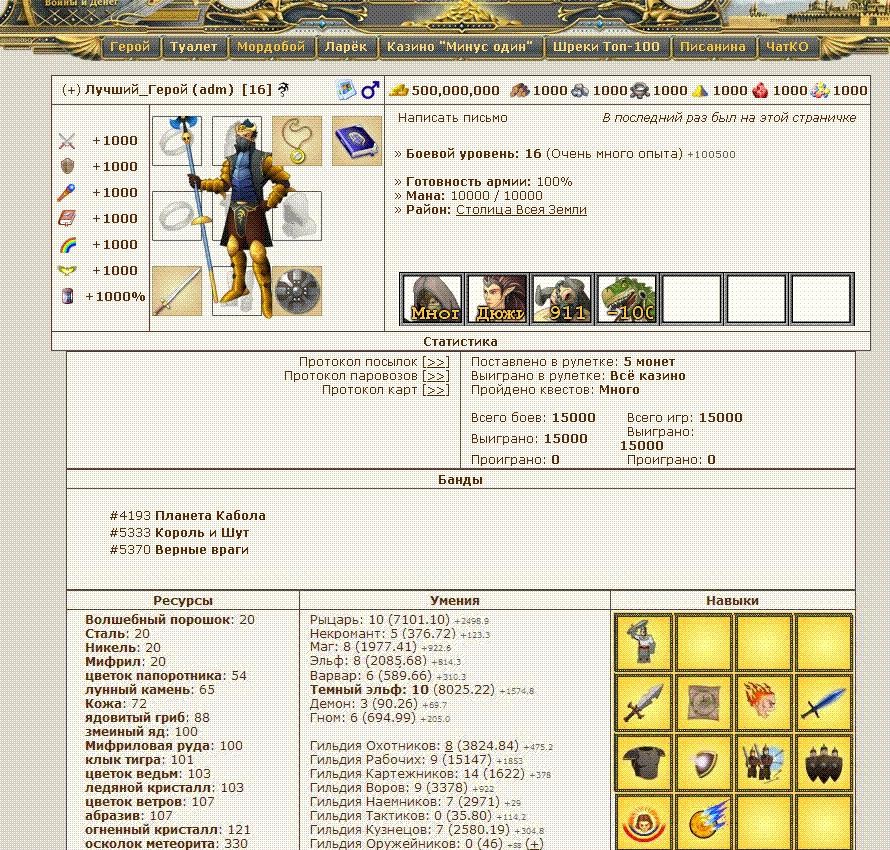Select the elf army unit portrait

498,299
